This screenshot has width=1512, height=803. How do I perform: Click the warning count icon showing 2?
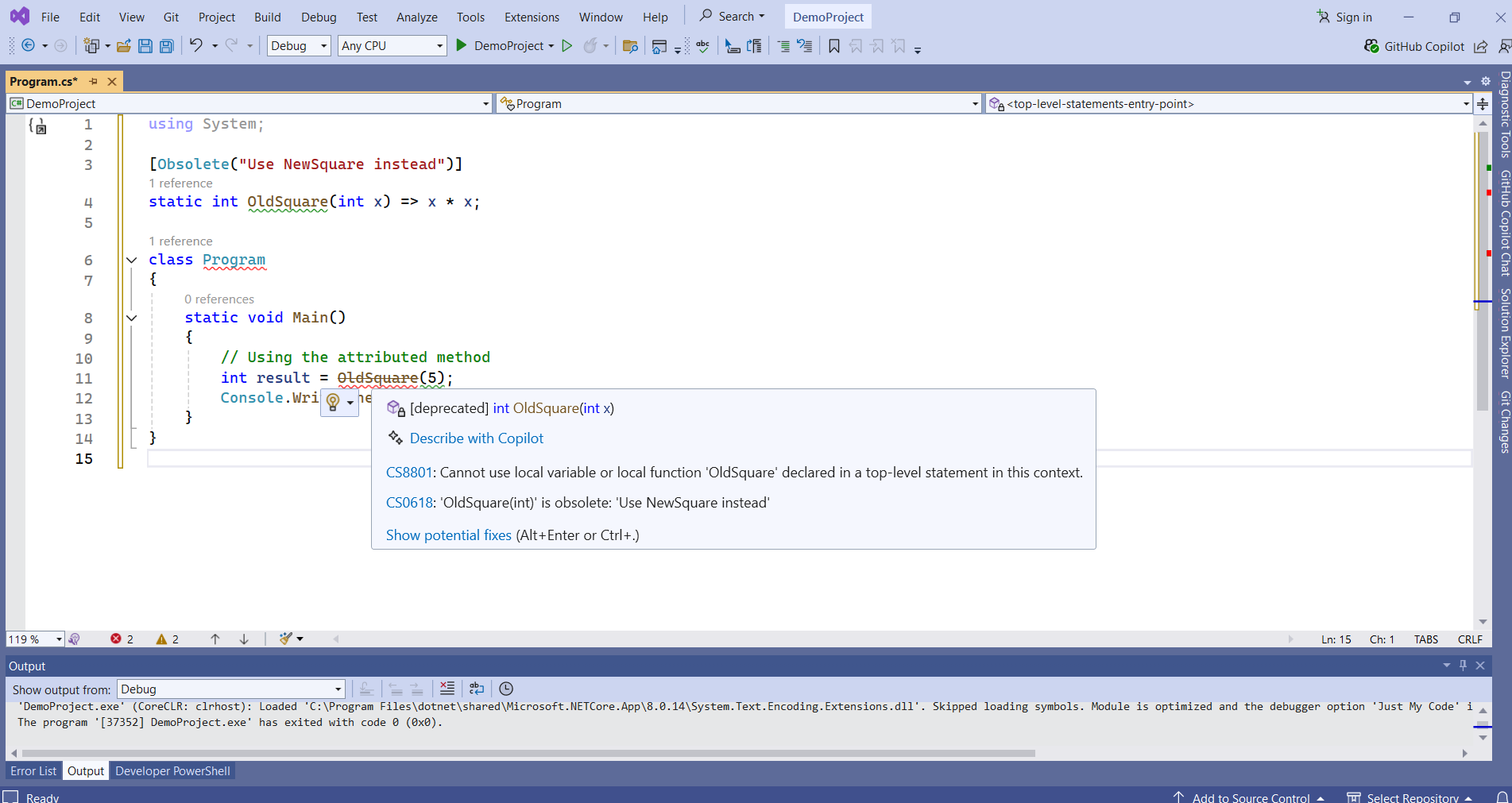[x=161, y=639]
